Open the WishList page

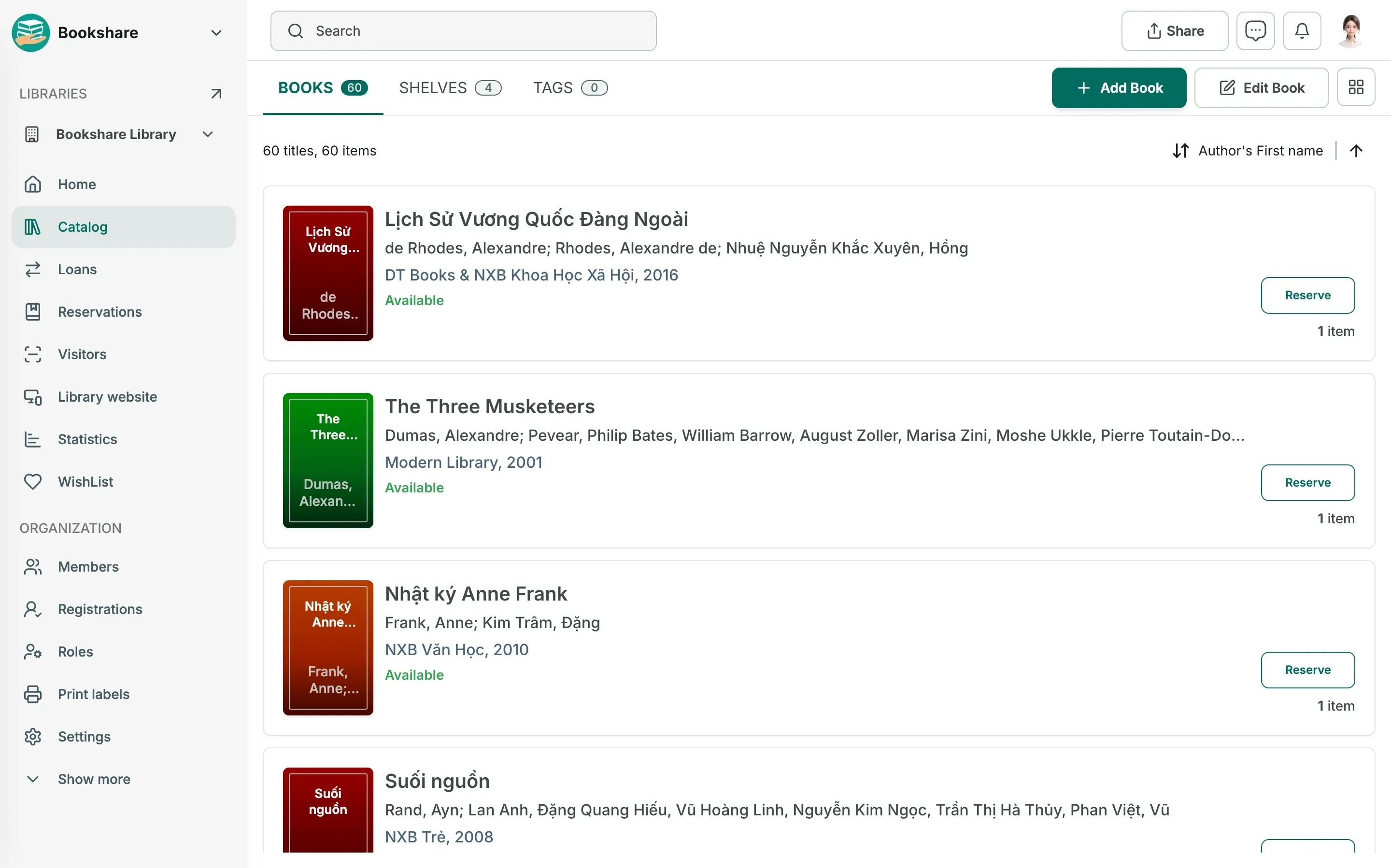pos(124,482)
